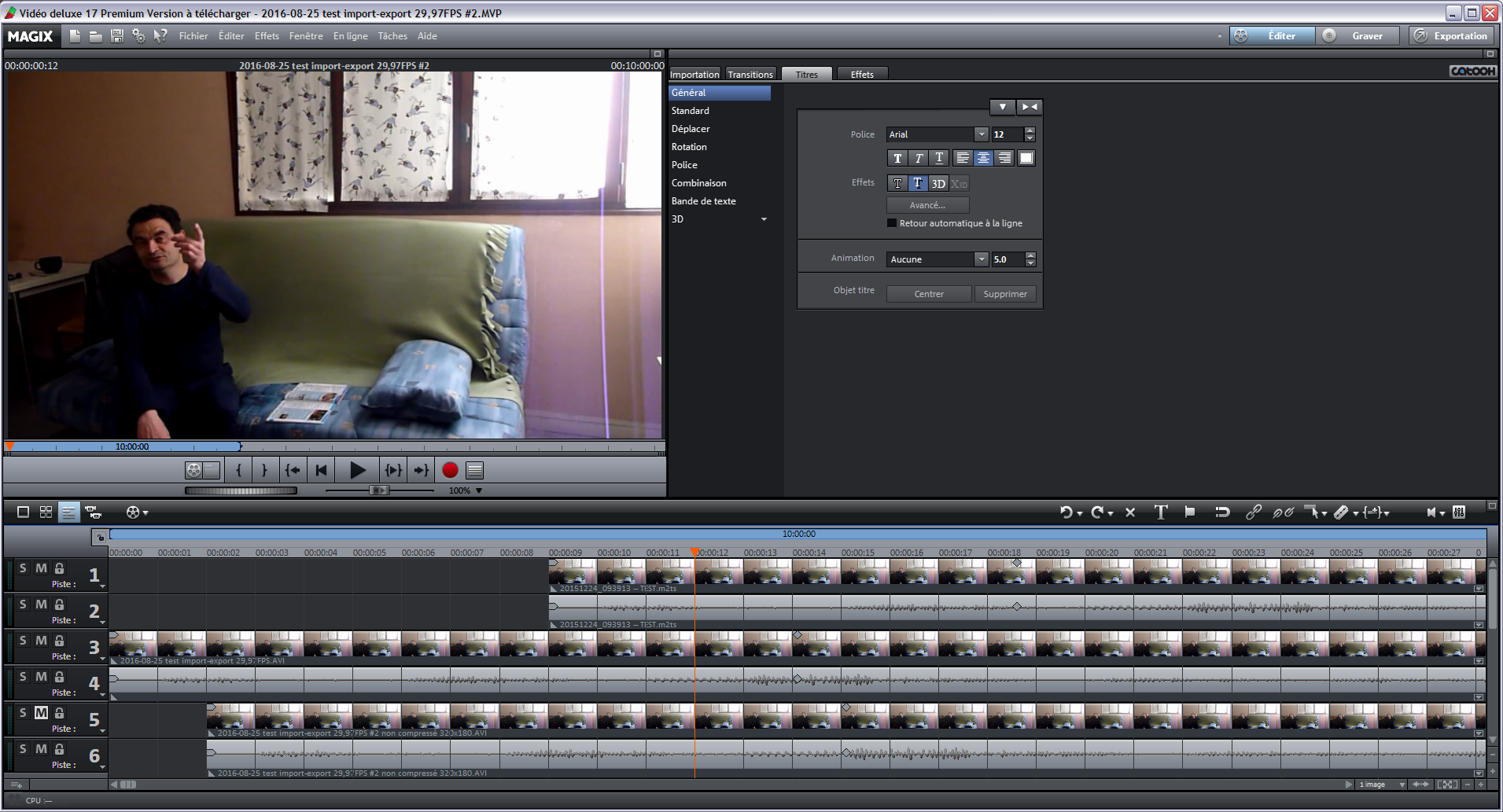Select the Title tool in timeline toolbar

[x=1160, y=513]
